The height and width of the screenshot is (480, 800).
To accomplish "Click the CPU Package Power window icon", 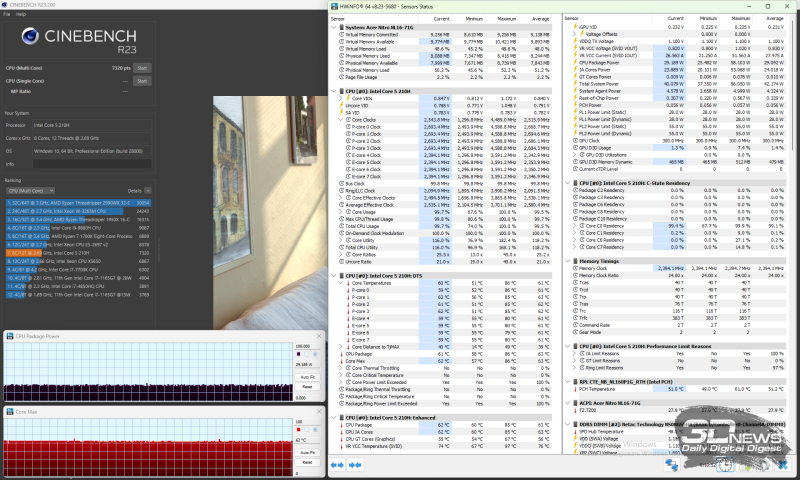I will coord(10,336).
